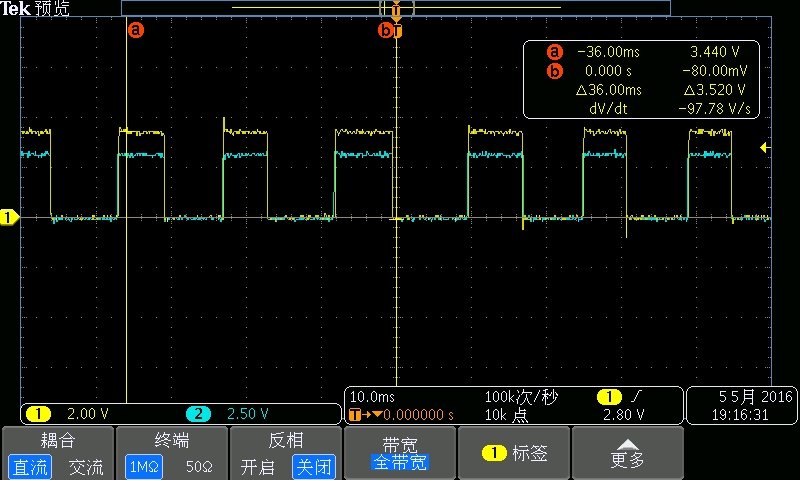The width and height of the screenshot is (800, 480).
Task: Choose 50Ω termination
Action: 199,467
